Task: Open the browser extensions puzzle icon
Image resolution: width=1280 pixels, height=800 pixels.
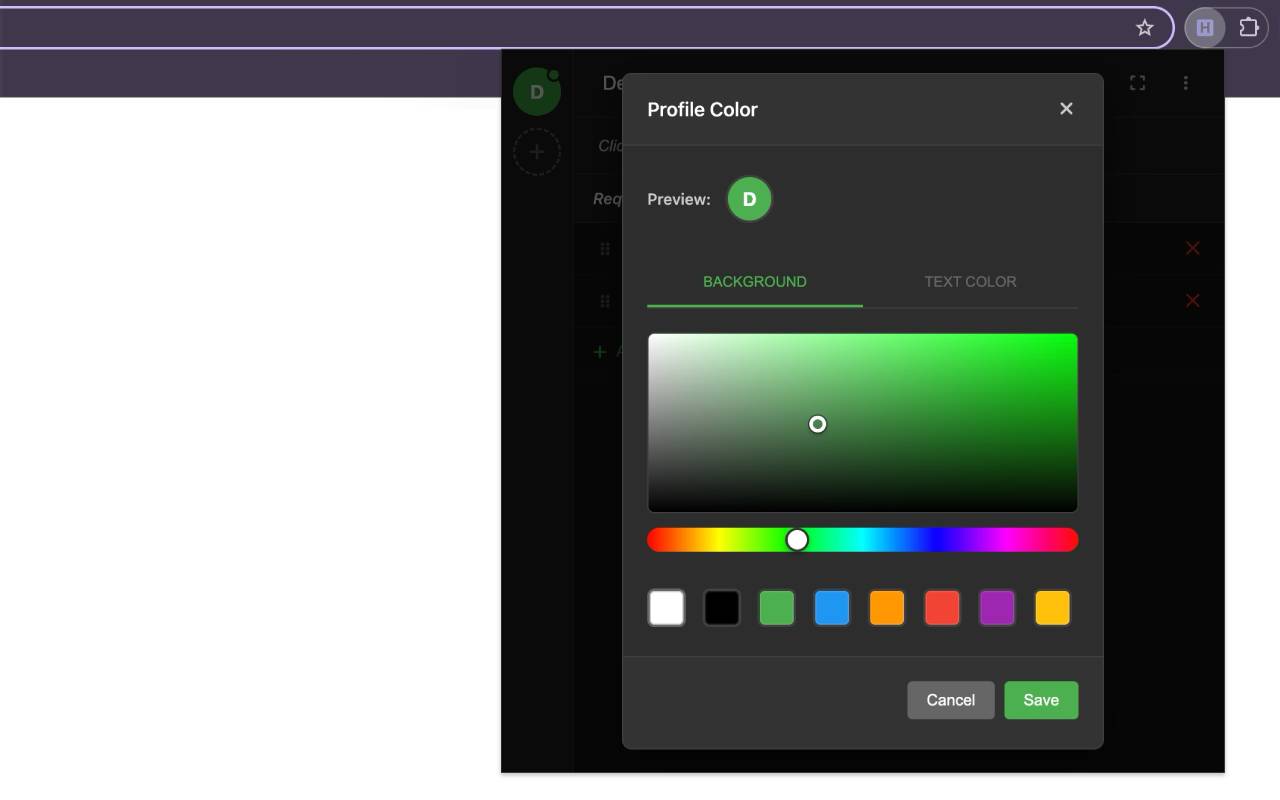Action: 1249,28
